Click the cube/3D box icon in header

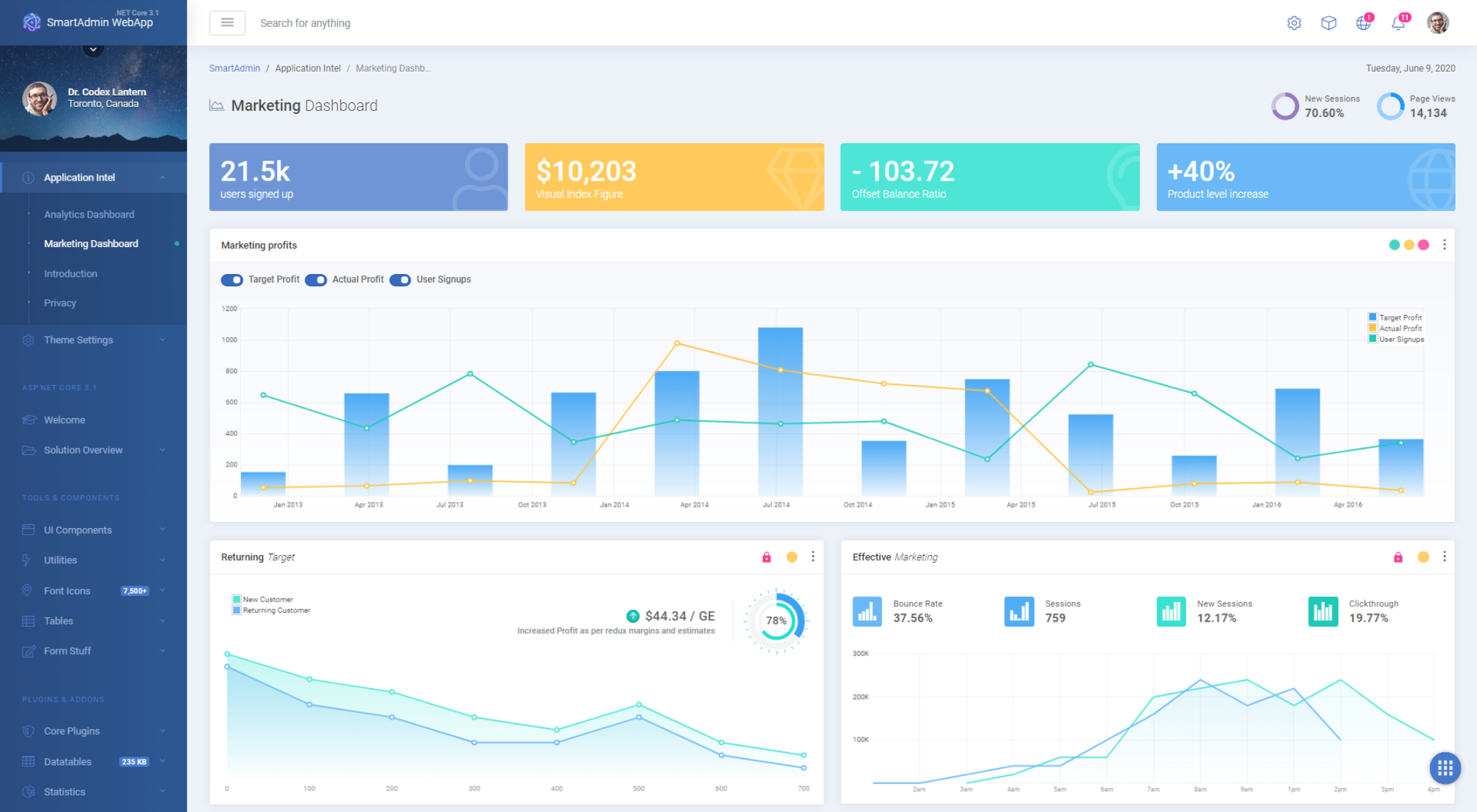click(1325, 22)
